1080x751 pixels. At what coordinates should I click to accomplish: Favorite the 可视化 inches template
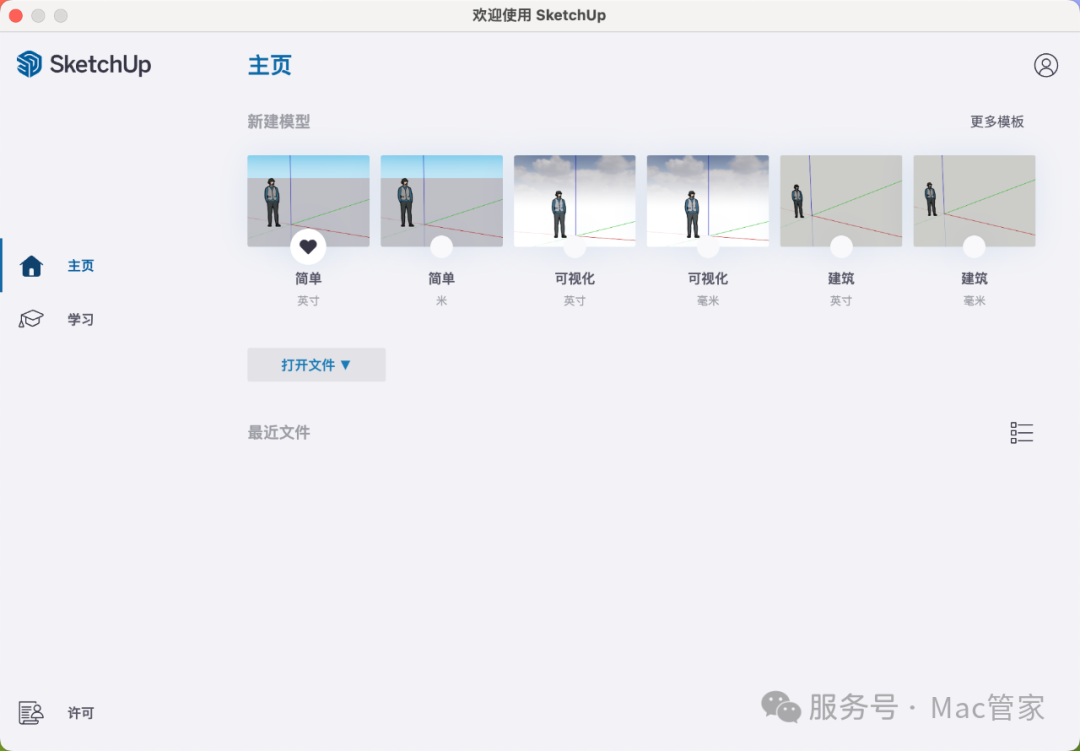pos(574,246)
